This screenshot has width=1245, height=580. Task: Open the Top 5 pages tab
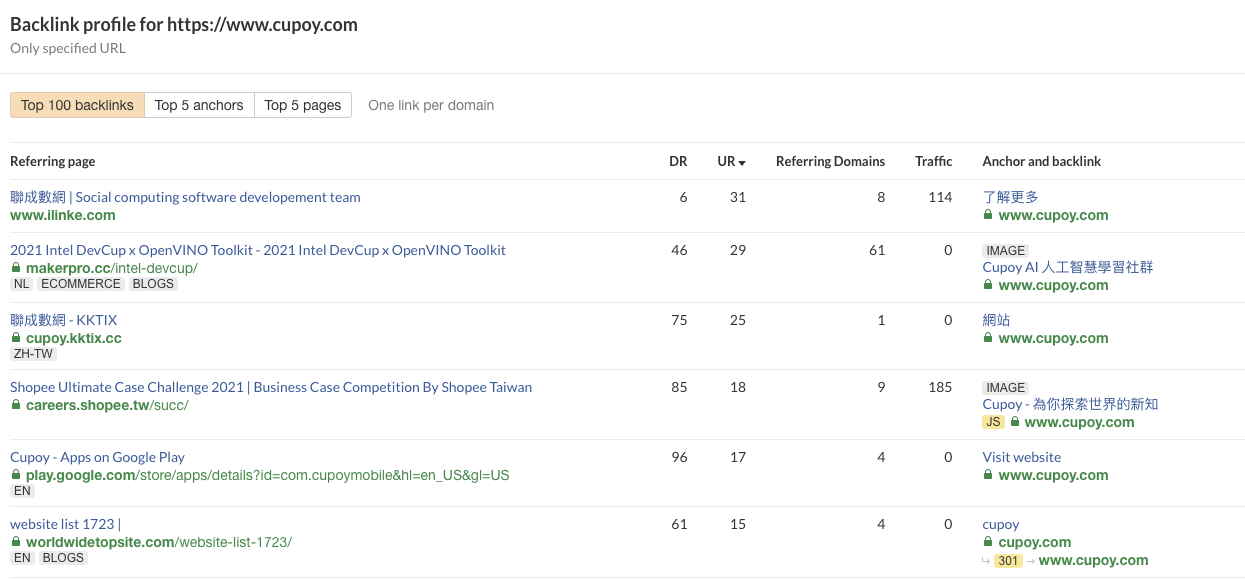[x=303, y=105]
